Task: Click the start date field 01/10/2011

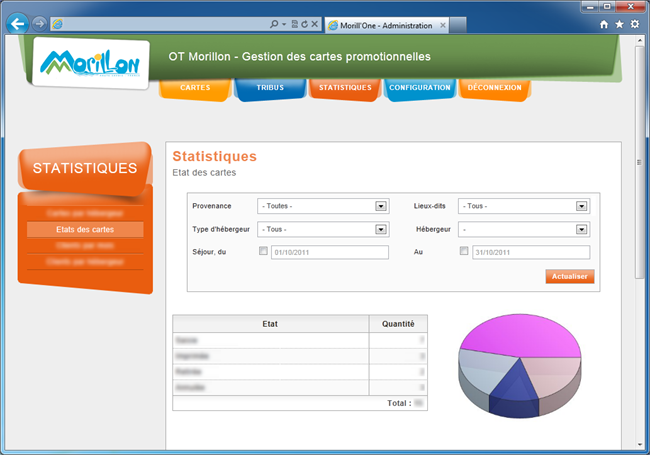Action: 328,252
